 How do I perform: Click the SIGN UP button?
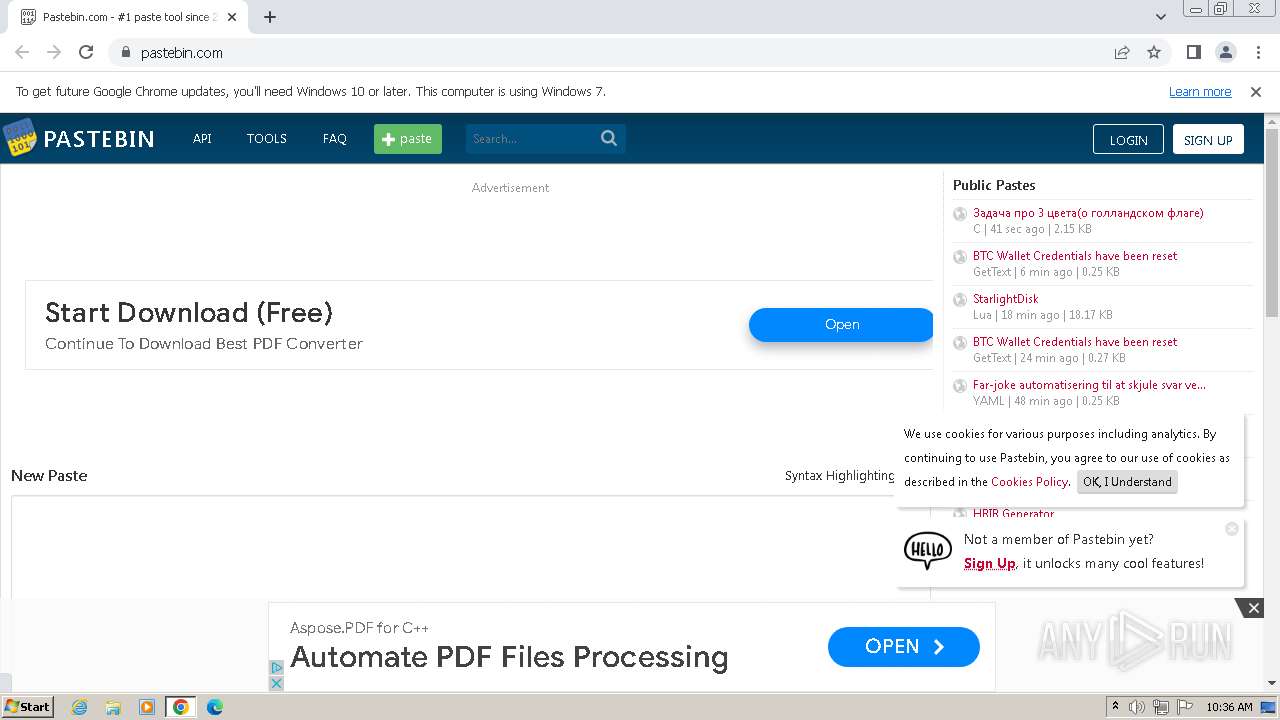tap(1208, 139)
